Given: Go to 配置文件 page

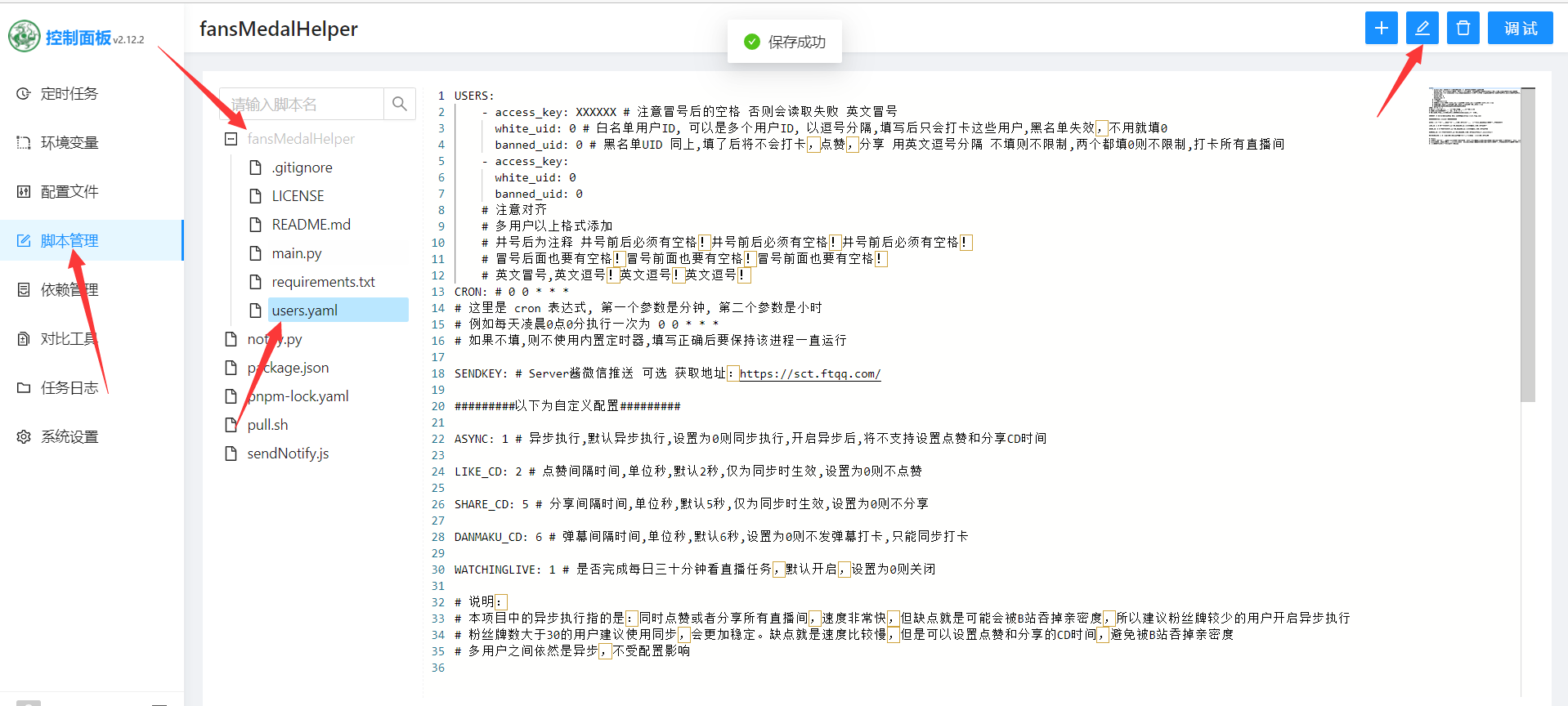Looking at the screenshot, I should coord(69,192).
